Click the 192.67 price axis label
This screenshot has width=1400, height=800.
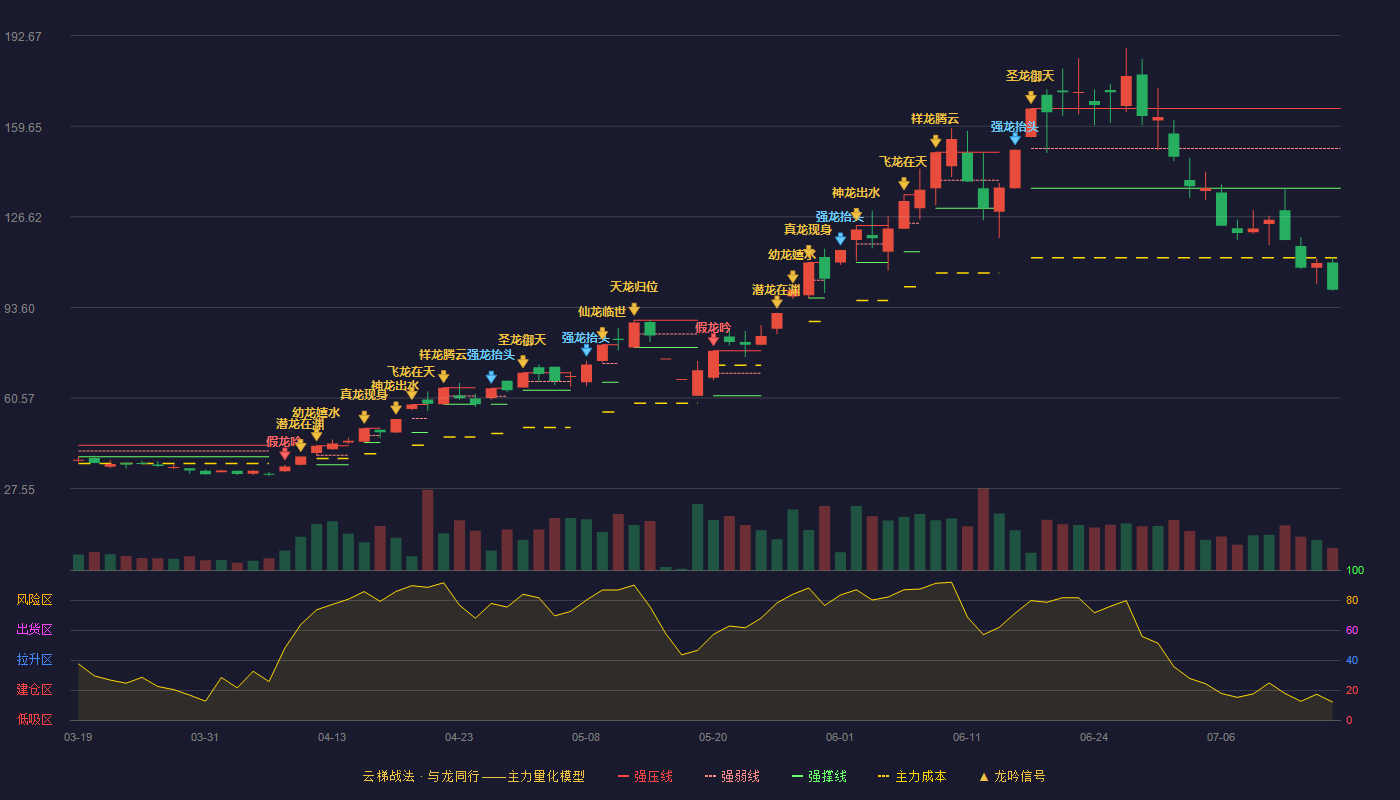click(23, 37)
